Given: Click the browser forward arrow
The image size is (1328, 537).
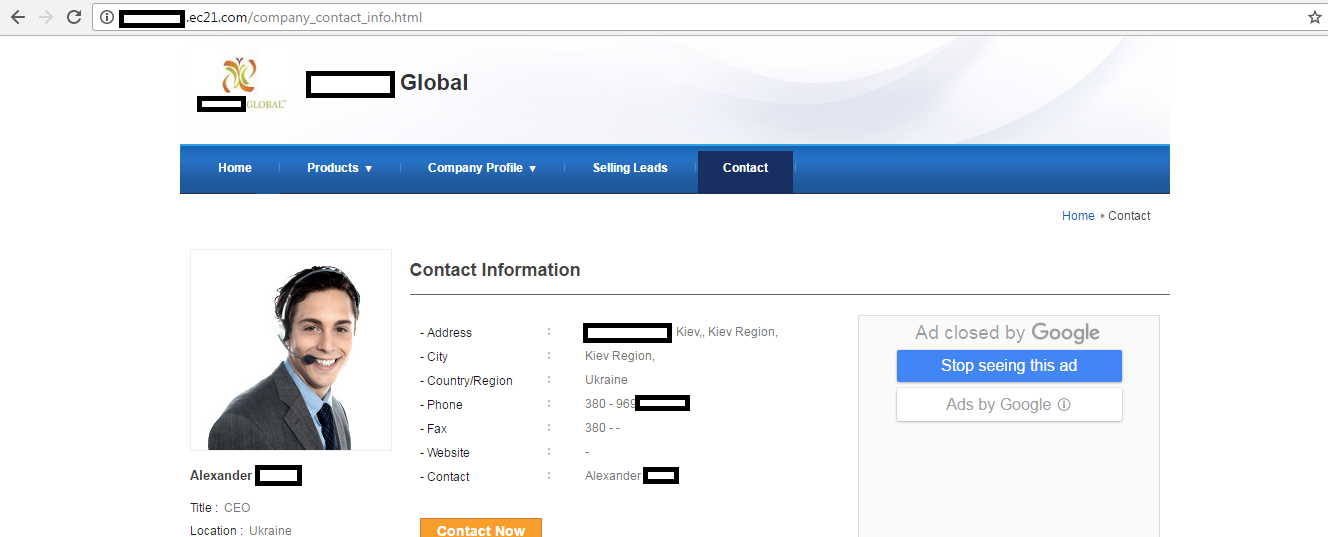Looking at the screenshot, I should click(x=45, y=17).
